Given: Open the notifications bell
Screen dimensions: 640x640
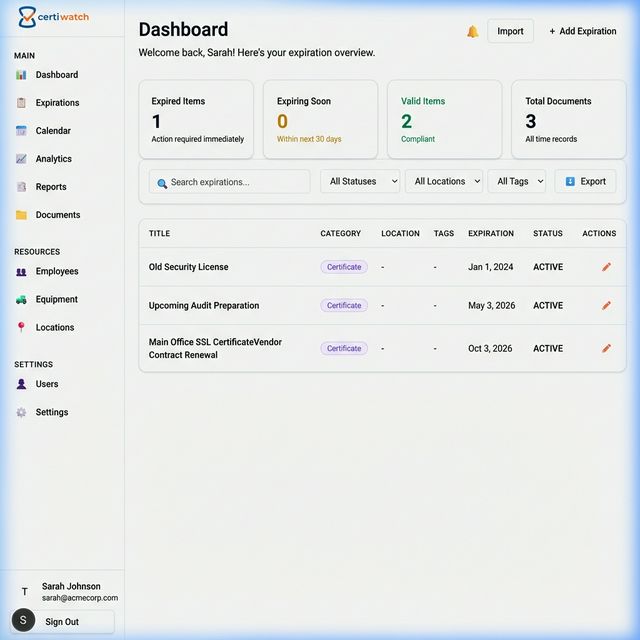Looking at the screenshot, I should (472, 31).
